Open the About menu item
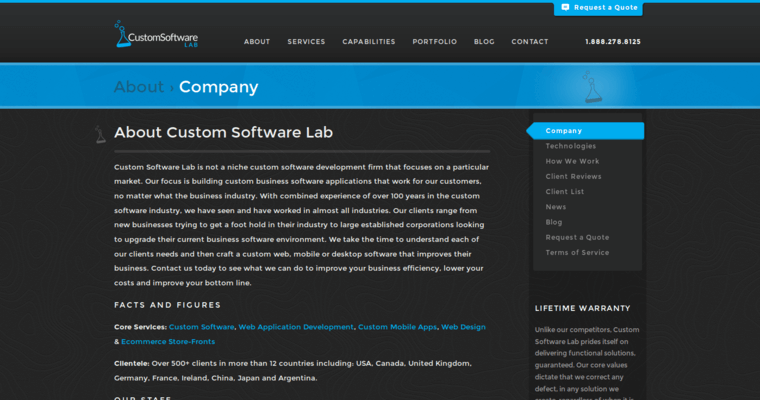The width and height of the screenshot is (760, 400). point(257,42)
